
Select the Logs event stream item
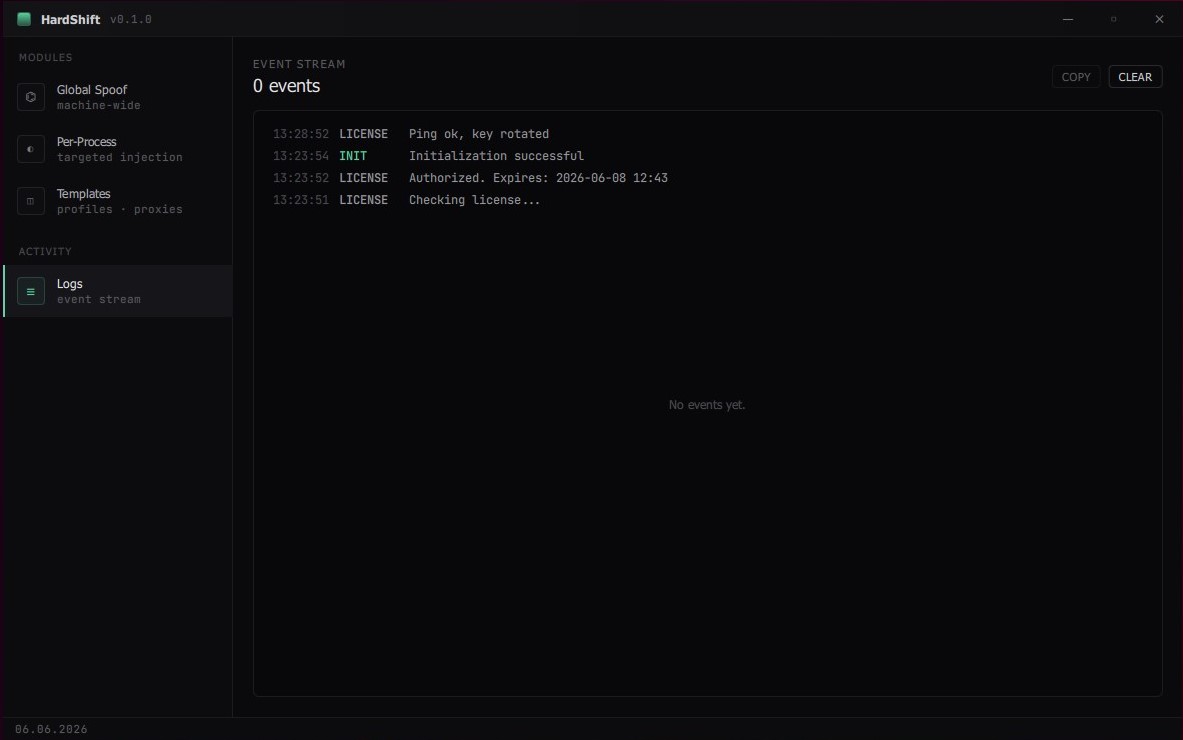tap(118, 291)
